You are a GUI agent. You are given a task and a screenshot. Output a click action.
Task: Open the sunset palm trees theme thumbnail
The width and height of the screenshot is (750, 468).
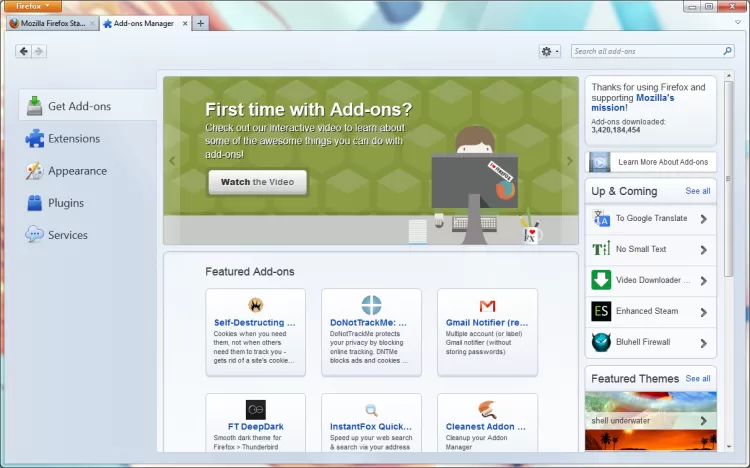[651, 440]
